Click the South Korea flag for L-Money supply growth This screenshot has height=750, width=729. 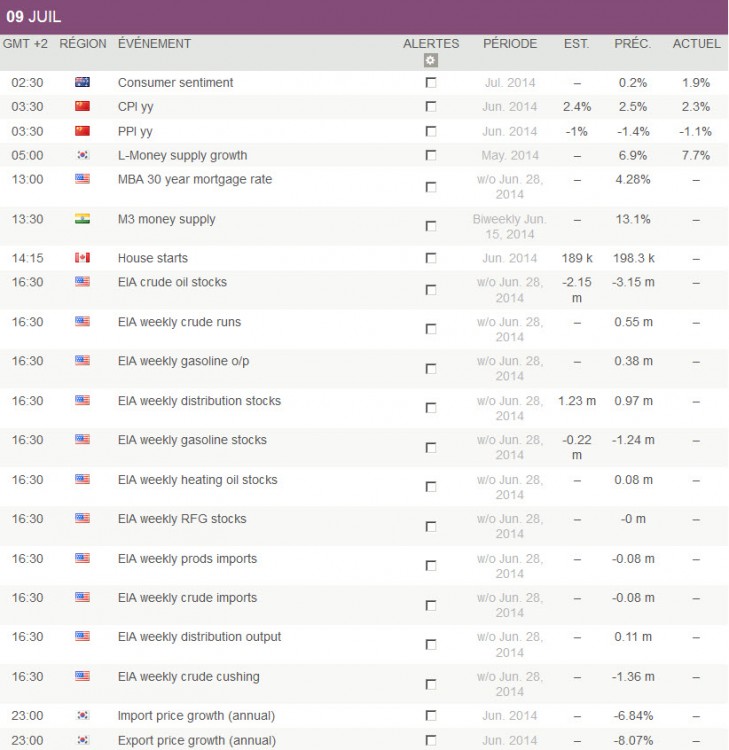[x=82, y=155]
